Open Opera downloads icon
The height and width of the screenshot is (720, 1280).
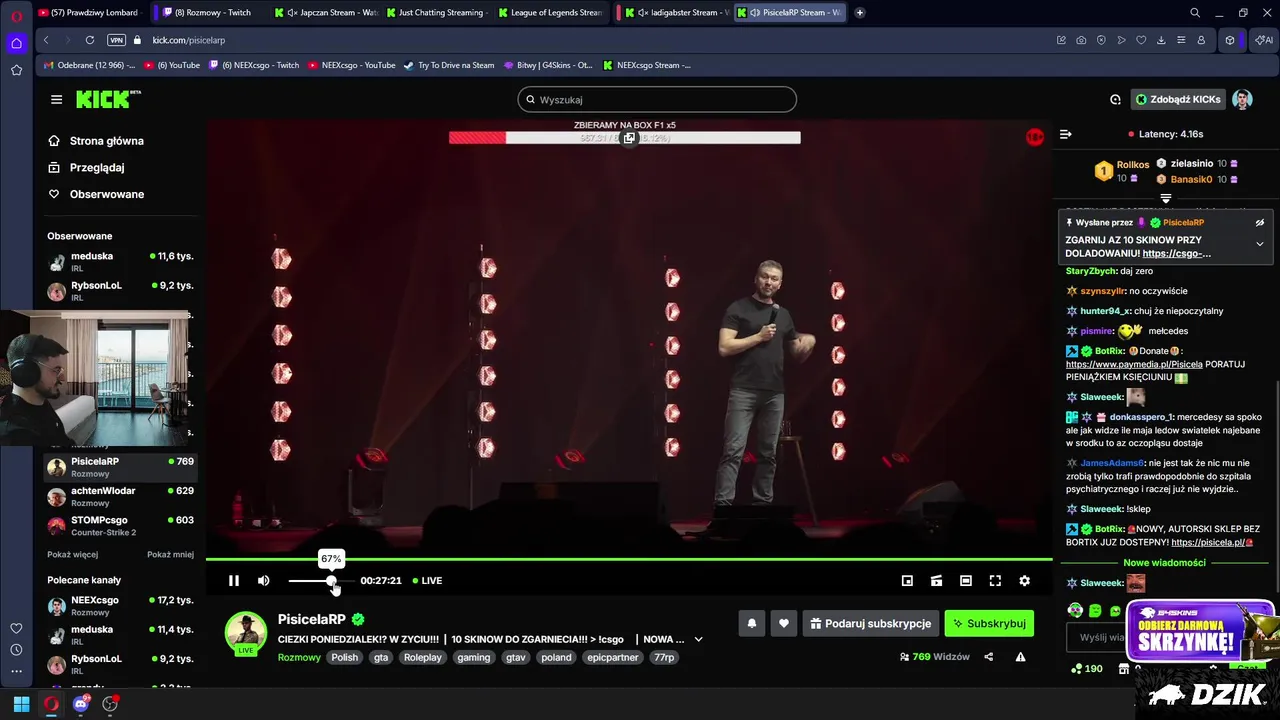tap(1161, 40)
